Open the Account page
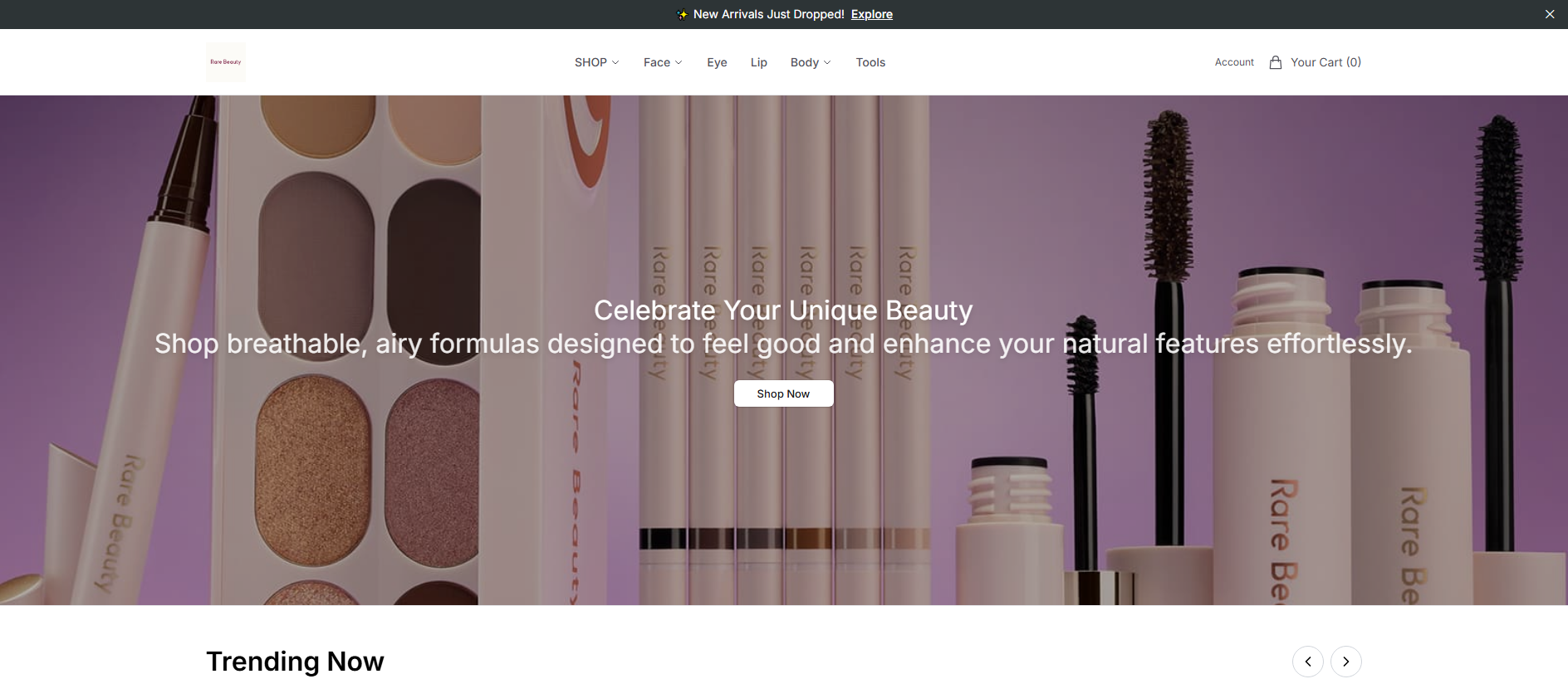The height and width of the screenshot is (679, 1568). pos(1234,62)
